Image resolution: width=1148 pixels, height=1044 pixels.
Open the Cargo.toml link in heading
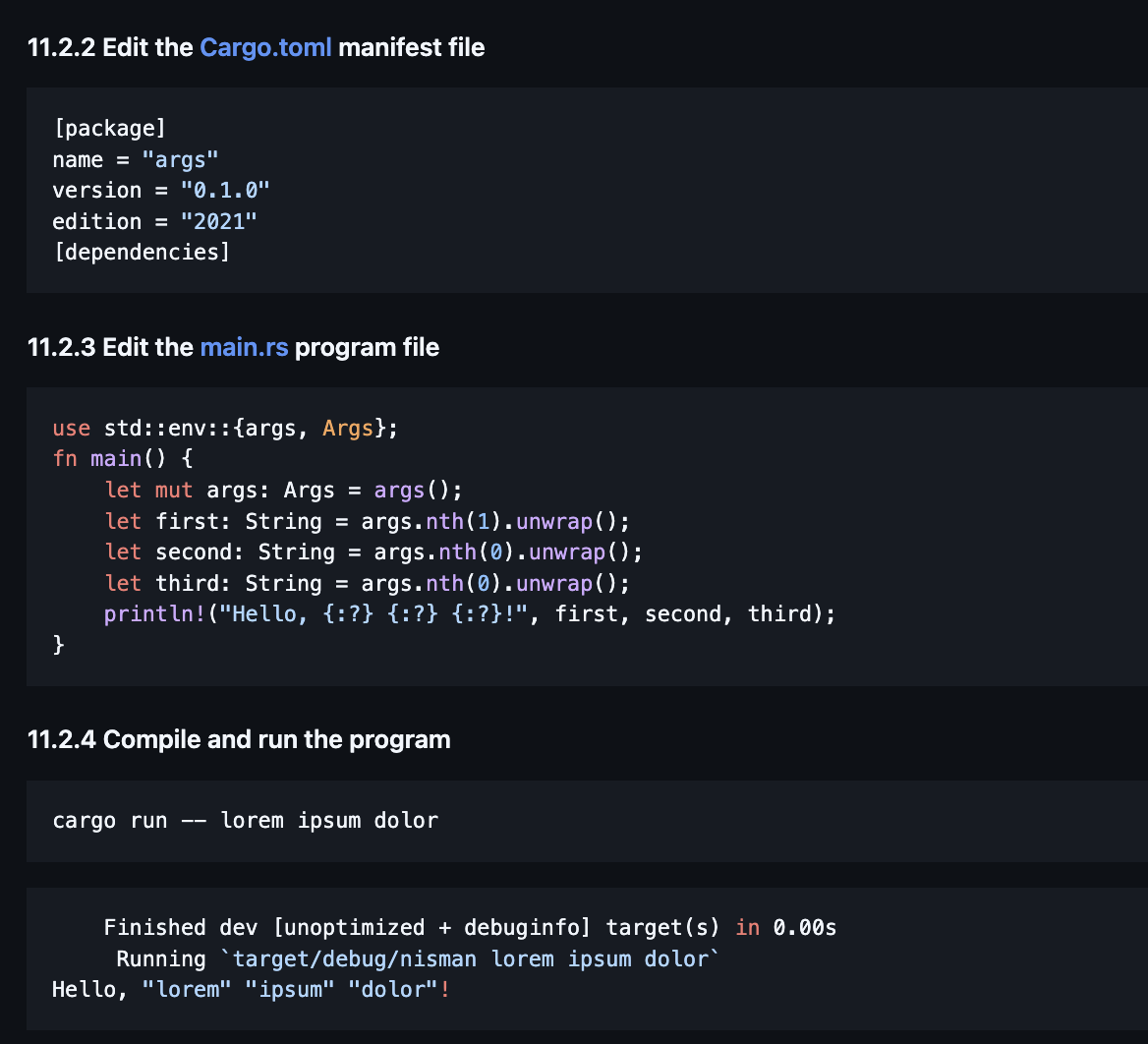(265, 47)
